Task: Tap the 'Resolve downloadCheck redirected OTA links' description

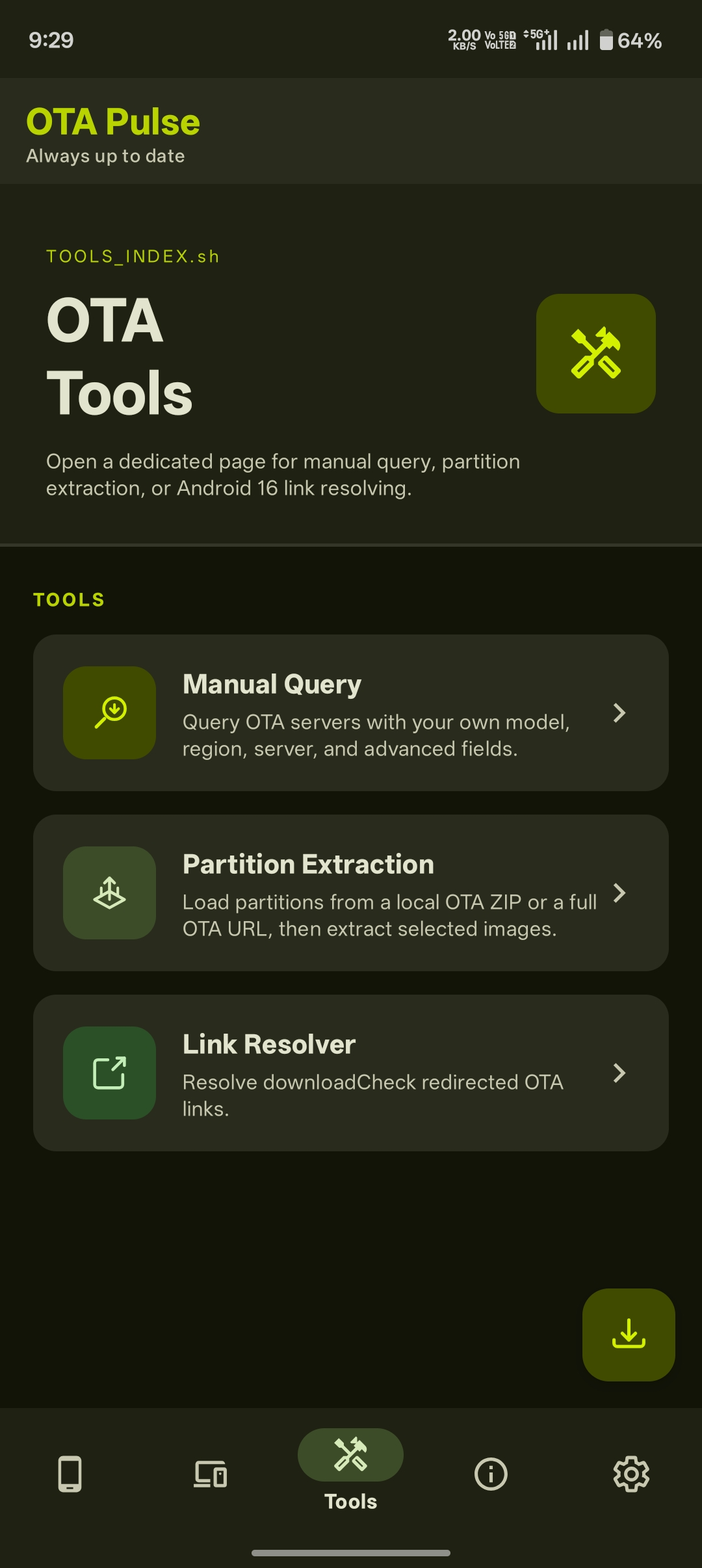Action: (373, 1095)
